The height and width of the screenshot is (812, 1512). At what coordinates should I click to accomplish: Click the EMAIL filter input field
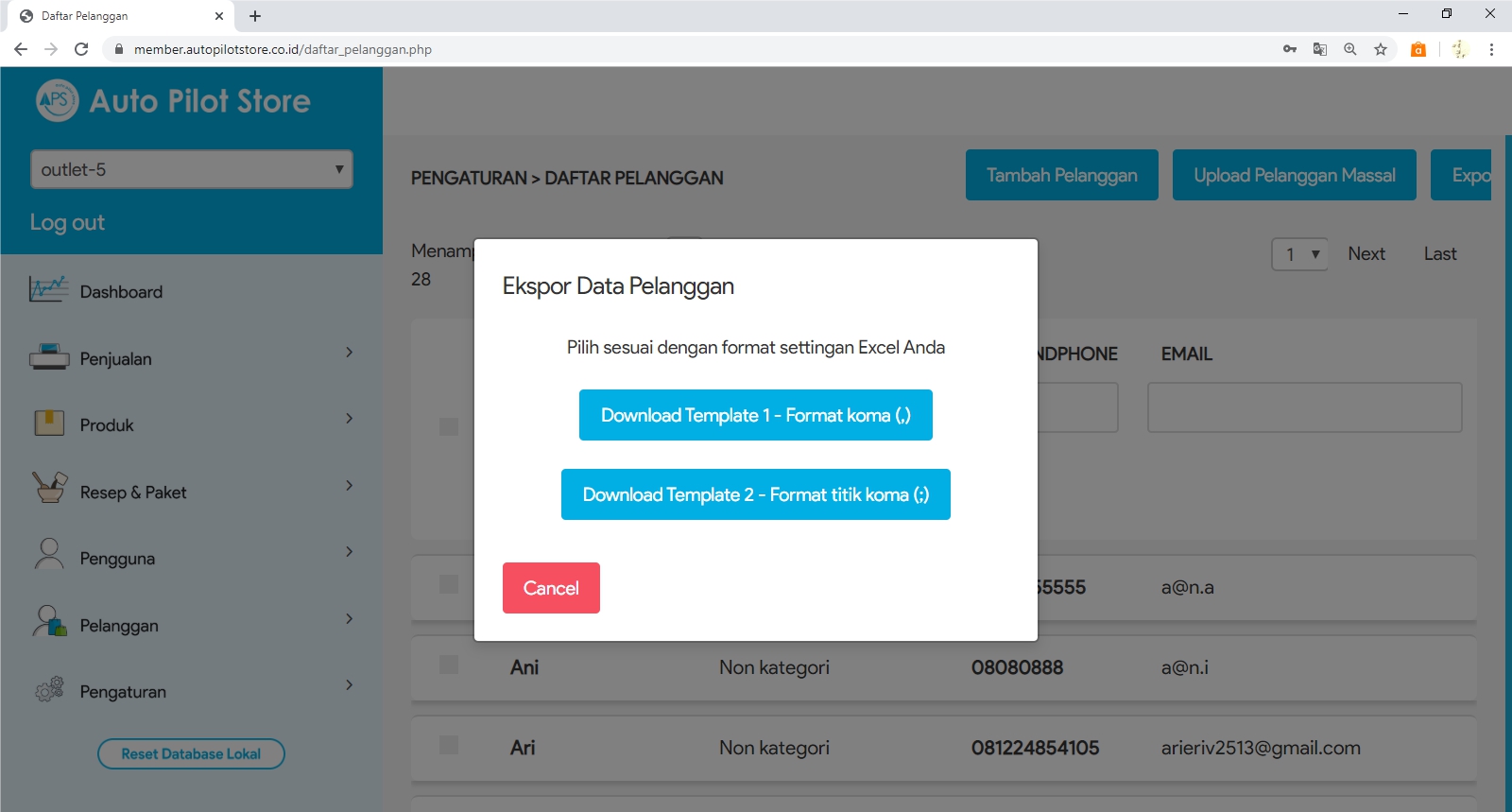coord(1304,407)
